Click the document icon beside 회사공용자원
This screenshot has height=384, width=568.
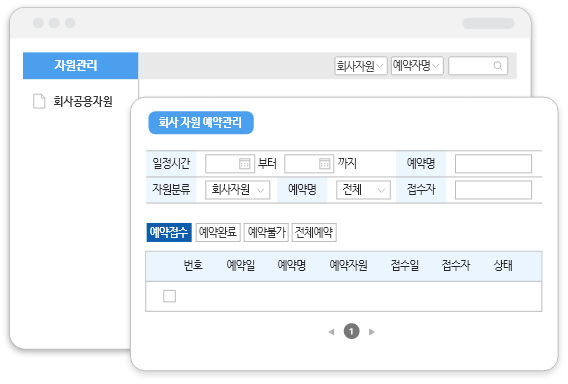click(39, 101)
